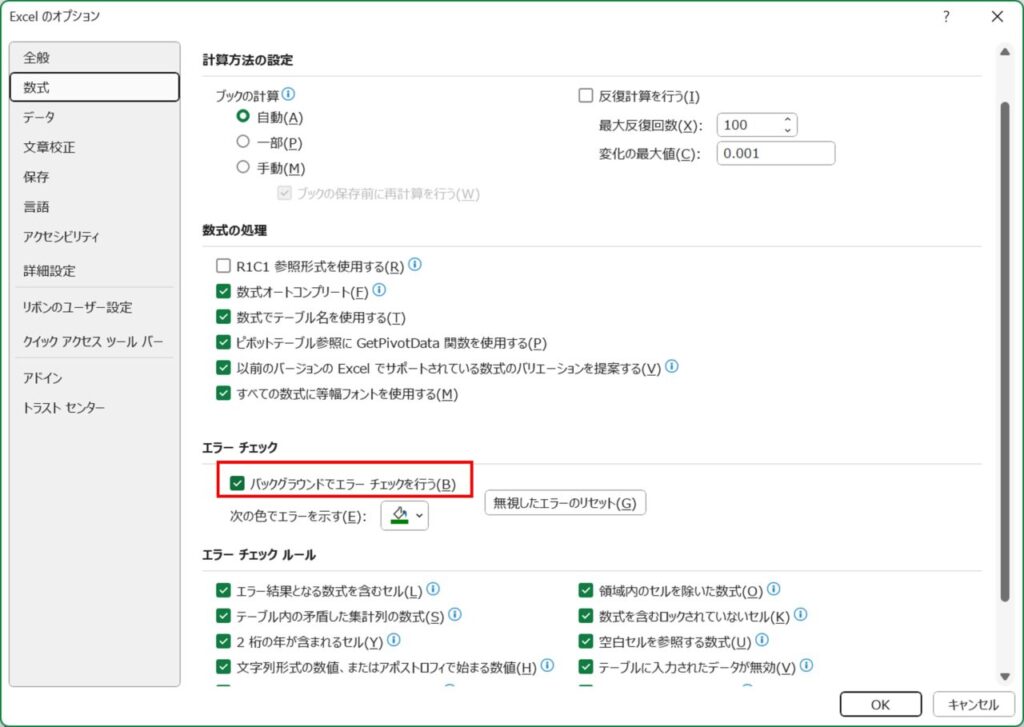The width and height of the screenshot is (1024, 727).
Task: Toggle GetPivotData 関数を使用する checkbox
Action: point(223,342)
